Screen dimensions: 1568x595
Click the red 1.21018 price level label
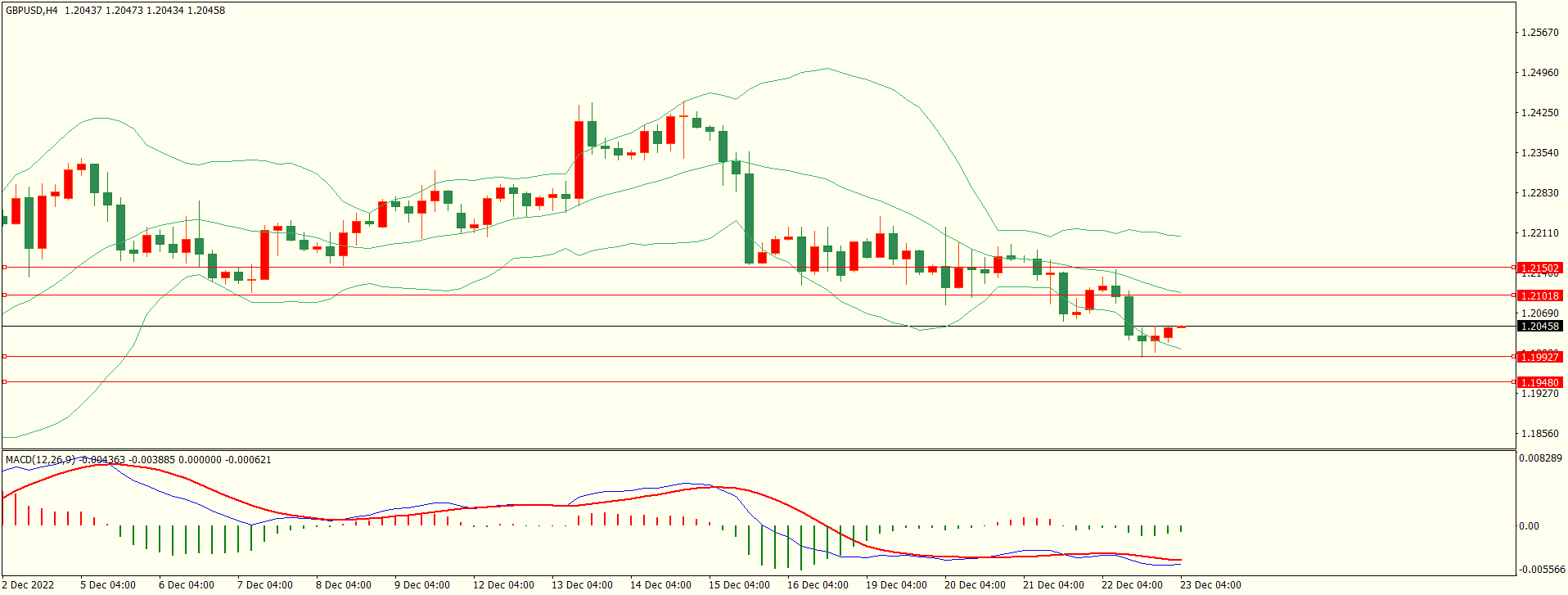pos(1539,295)
